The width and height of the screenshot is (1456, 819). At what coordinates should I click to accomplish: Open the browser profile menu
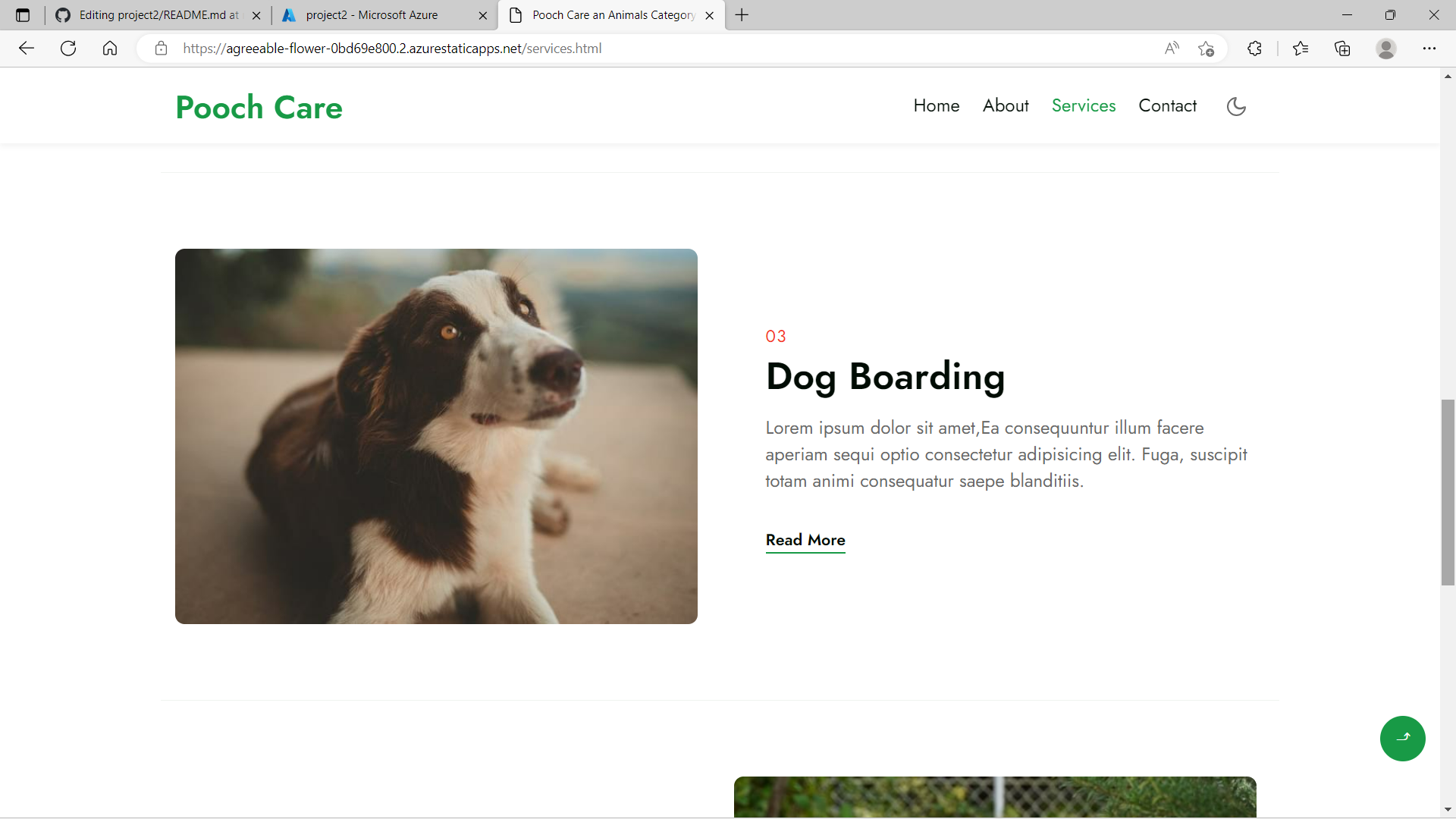pyautogui.click(x=1386, y=48)
